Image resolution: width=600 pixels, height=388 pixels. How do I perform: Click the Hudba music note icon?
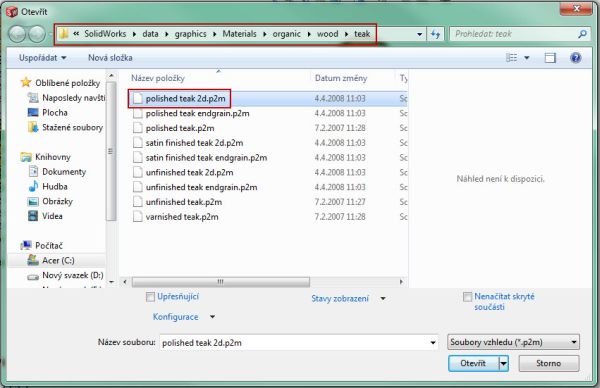(33, 186)
